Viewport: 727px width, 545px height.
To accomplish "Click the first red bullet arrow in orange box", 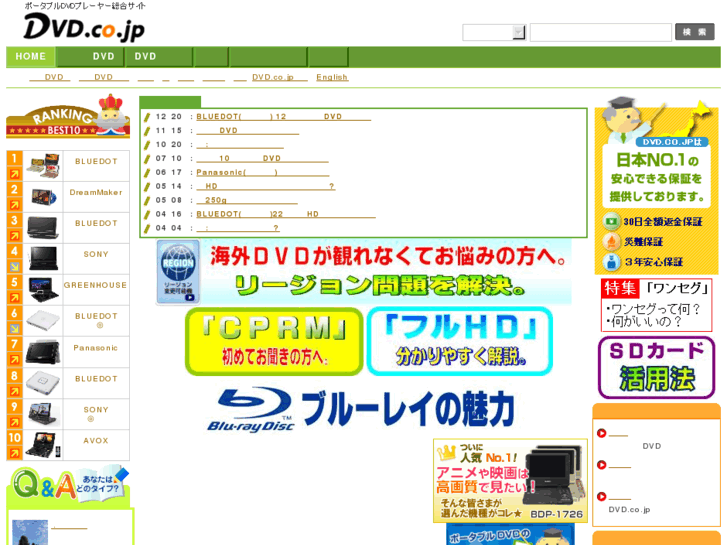I will (x=601, y=433).
